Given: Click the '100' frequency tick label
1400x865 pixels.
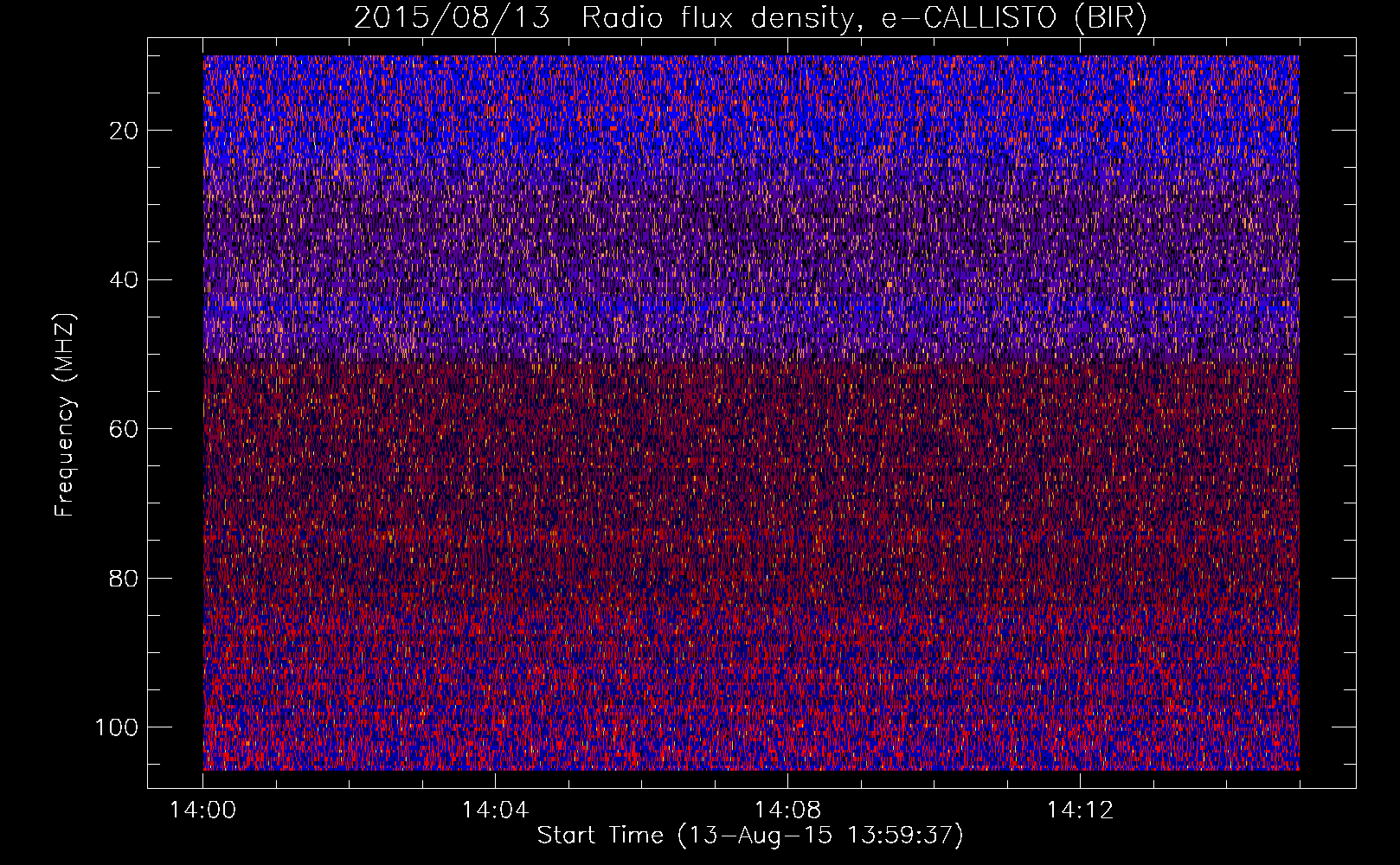Looking at the screenshot, I should pyautogui.click(x=117, y=727).
